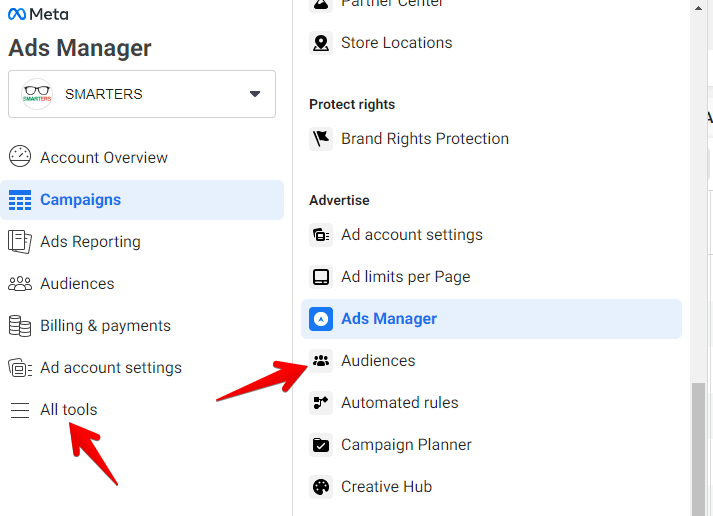
Task: Click the Campaigns grid icon
Action: pos(20,200)
